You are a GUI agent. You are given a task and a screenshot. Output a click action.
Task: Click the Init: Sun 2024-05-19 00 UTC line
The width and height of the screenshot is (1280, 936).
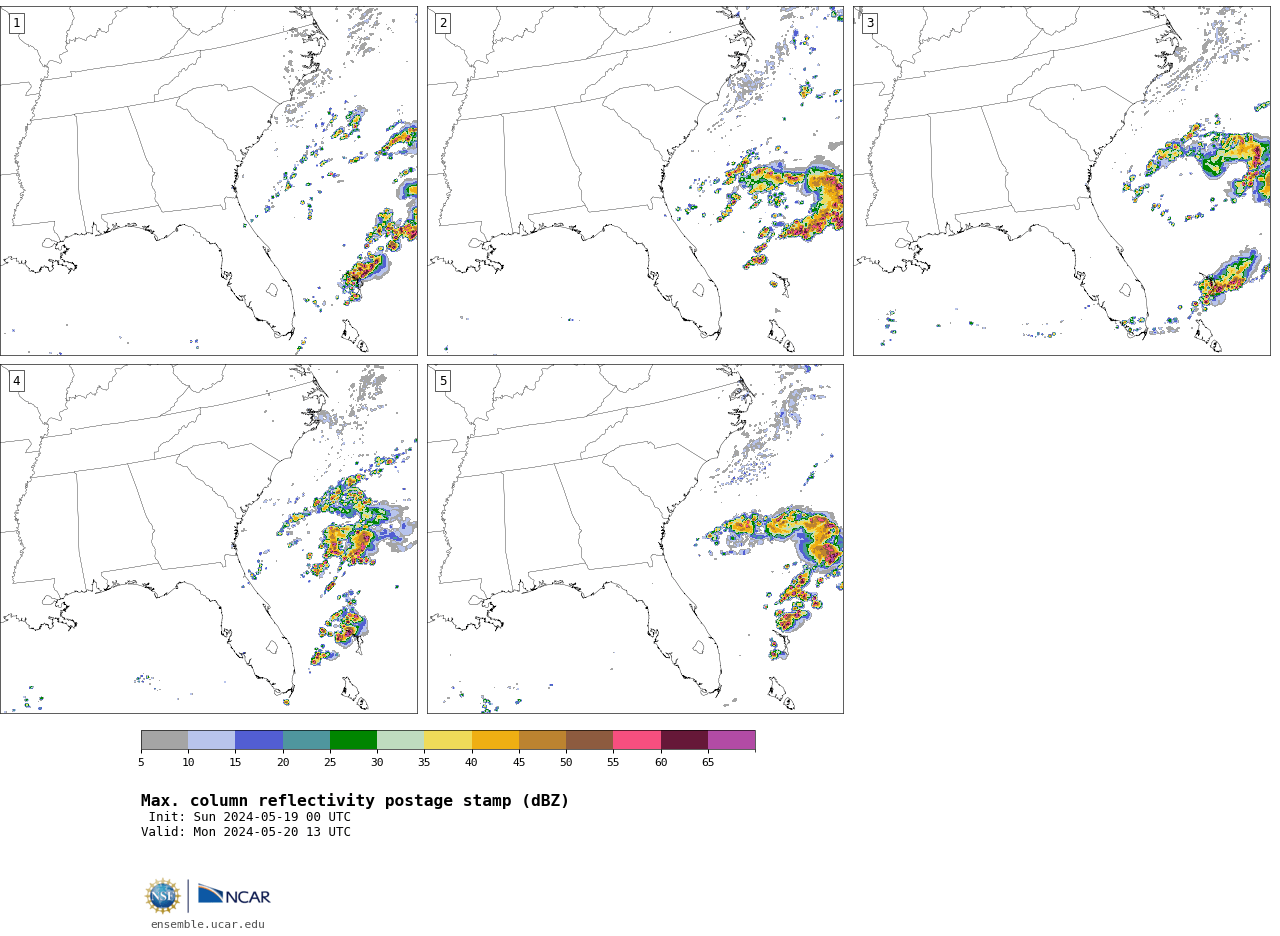click(x=250, y=817)
